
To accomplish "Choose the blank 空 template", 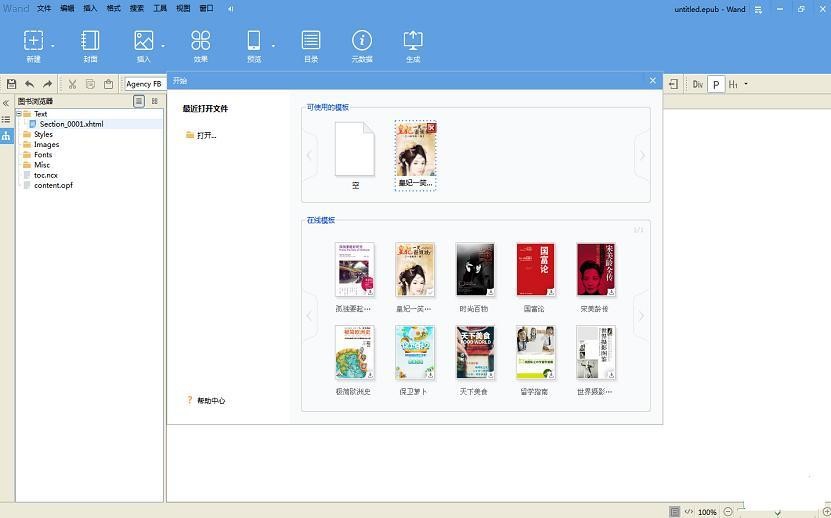I will [355, 155].
